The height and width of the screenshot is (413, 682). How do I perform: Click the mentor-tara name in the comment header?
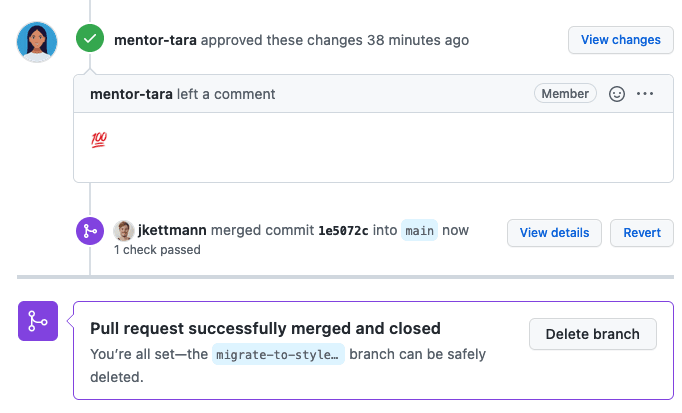pos(131,94)
